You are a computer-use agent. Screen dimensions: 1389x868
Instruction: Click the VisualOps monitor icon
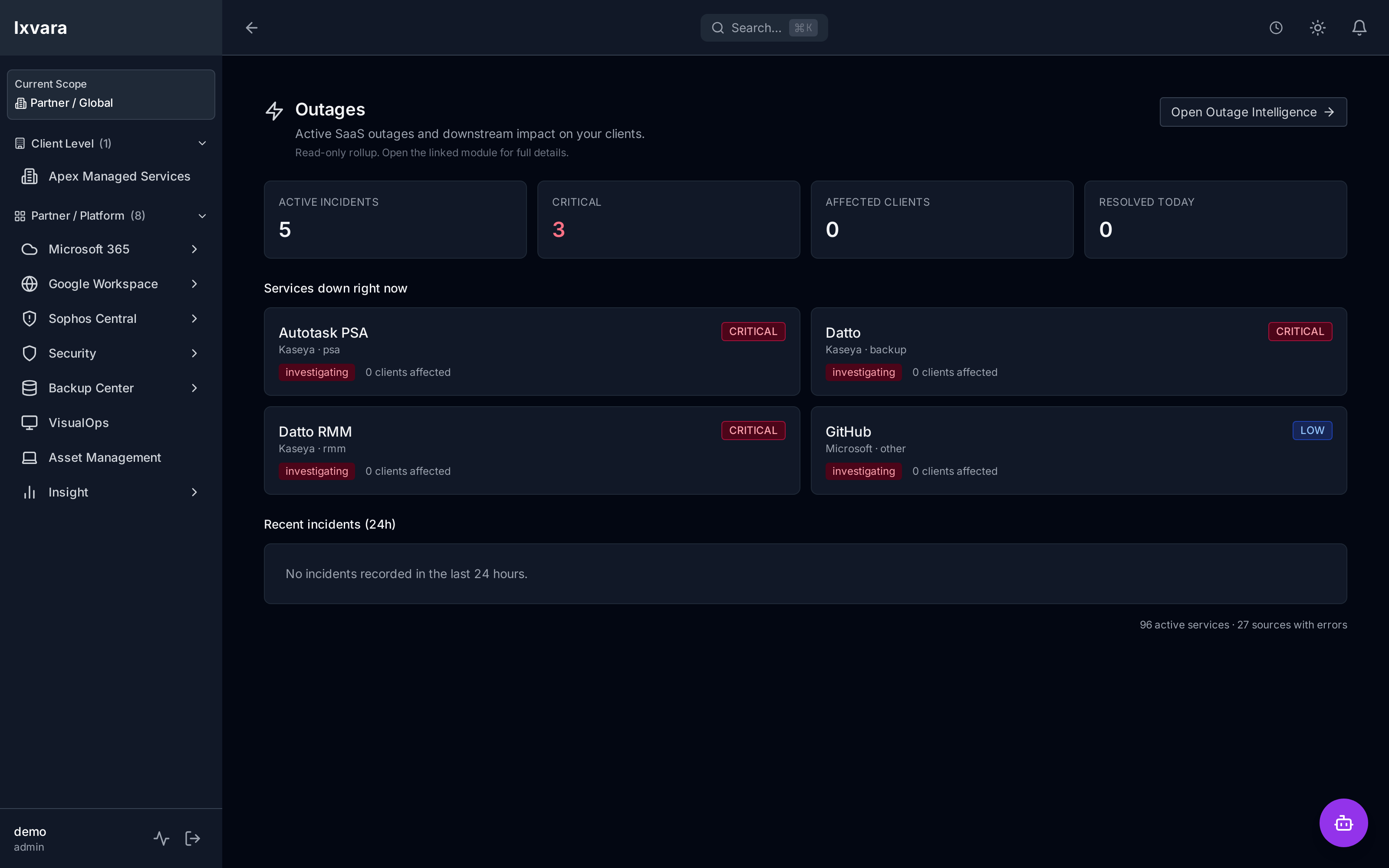pos(29,423)
